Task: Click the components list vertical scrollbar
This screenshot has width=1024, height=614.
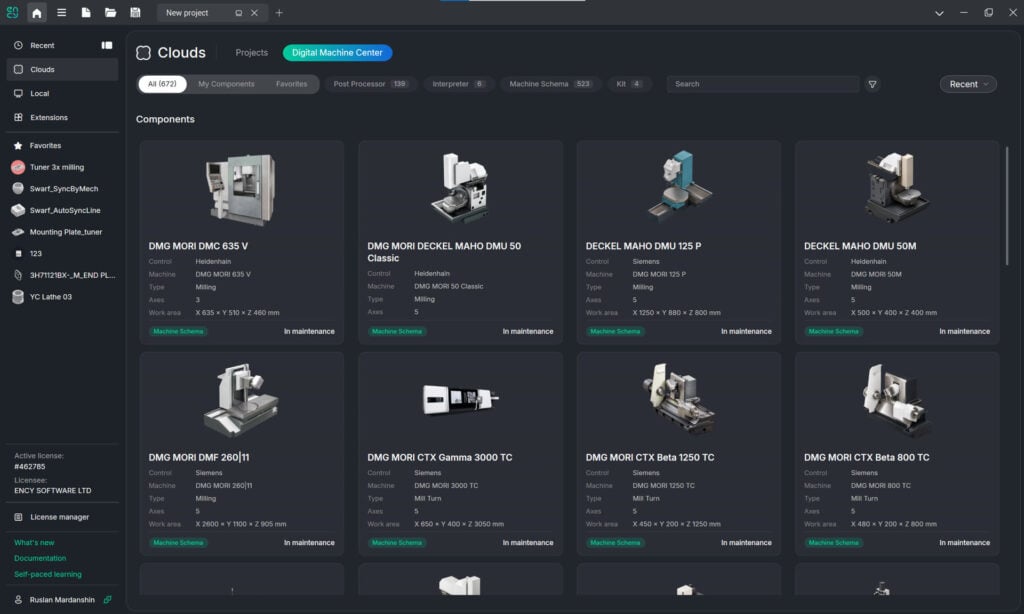Action: click(1007, 206)
